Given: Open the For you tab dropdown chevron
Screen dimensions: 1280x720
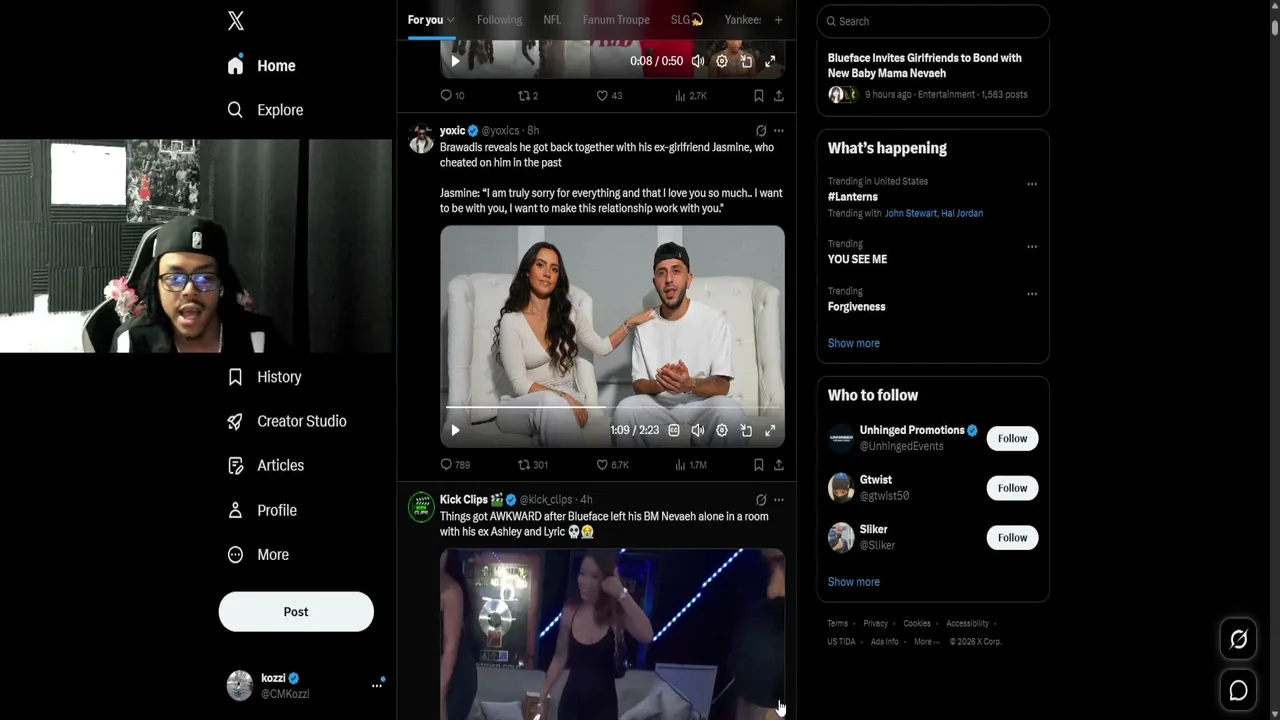Looking at the screenshot, I should click(451, 20).
